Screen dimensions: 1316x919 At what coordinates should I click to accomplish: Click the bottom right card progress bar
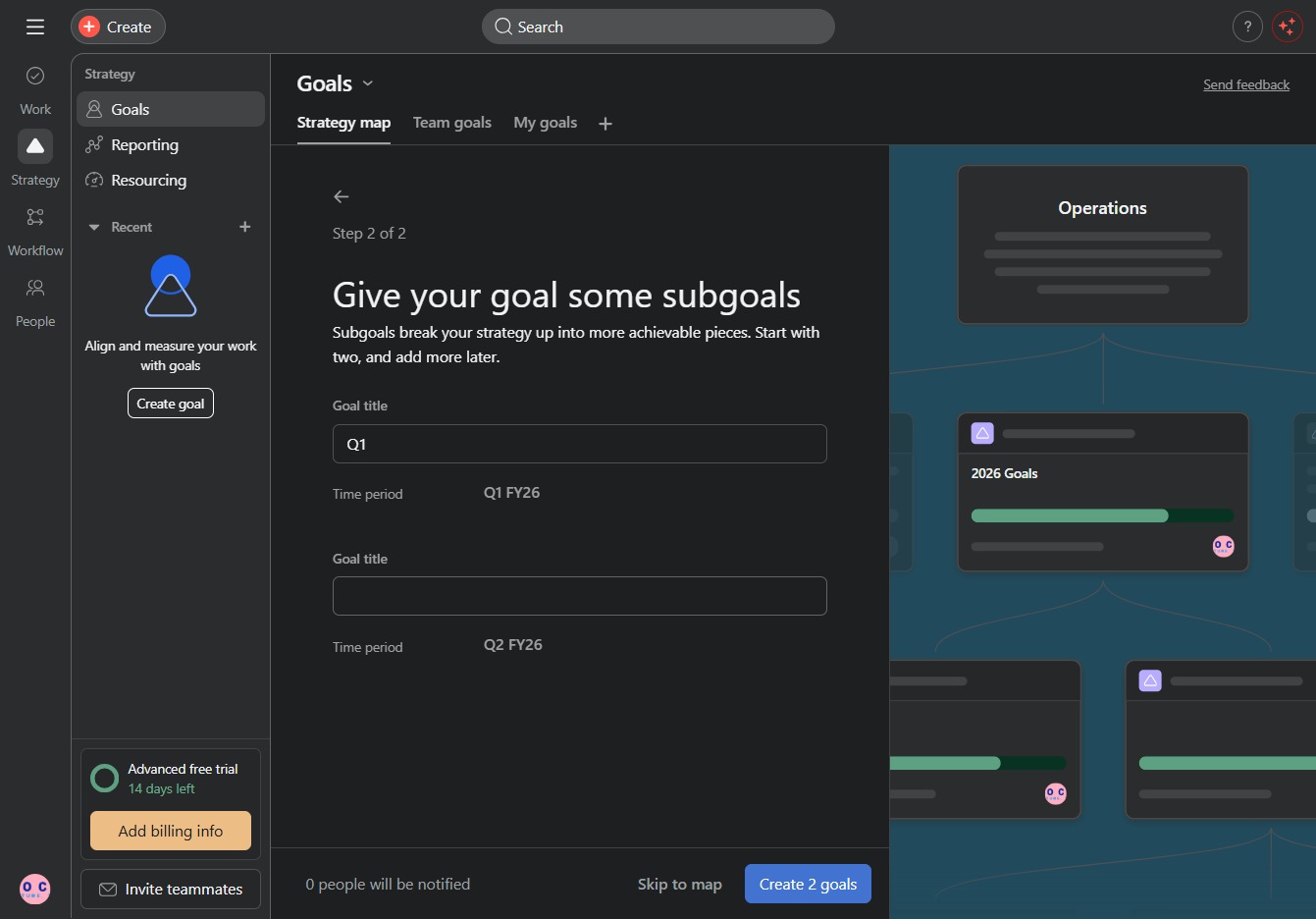[x=1228, y=763]
